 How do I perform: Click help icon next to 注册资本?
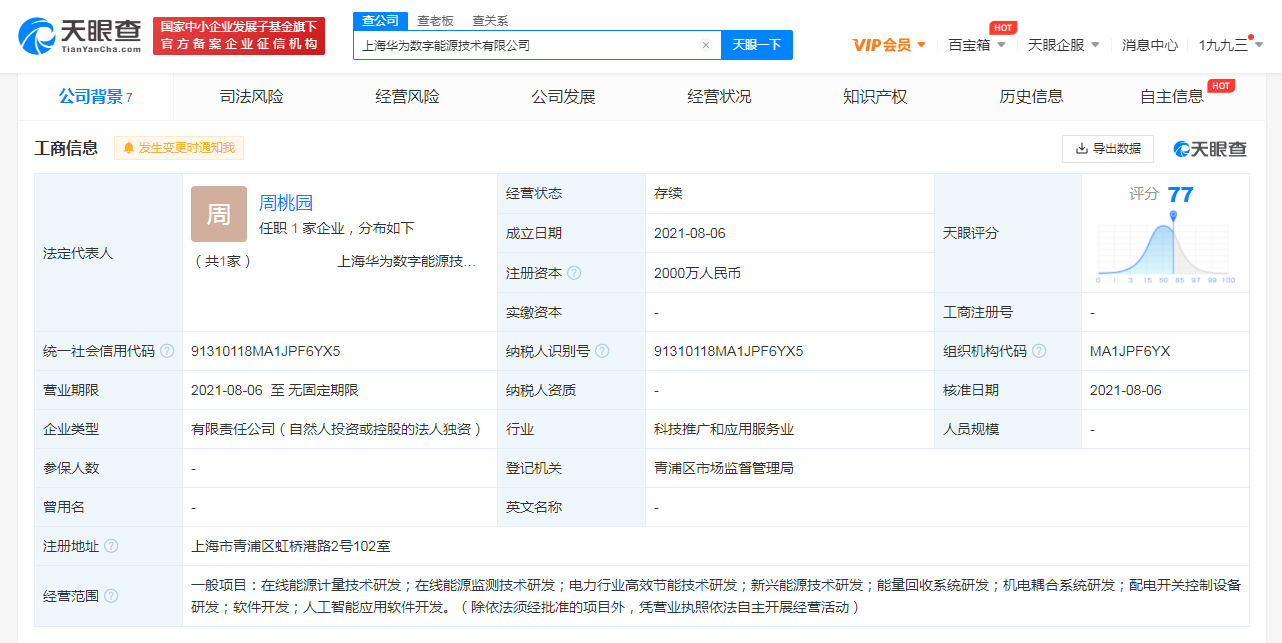pyautogui.click(x=574, y=273)
